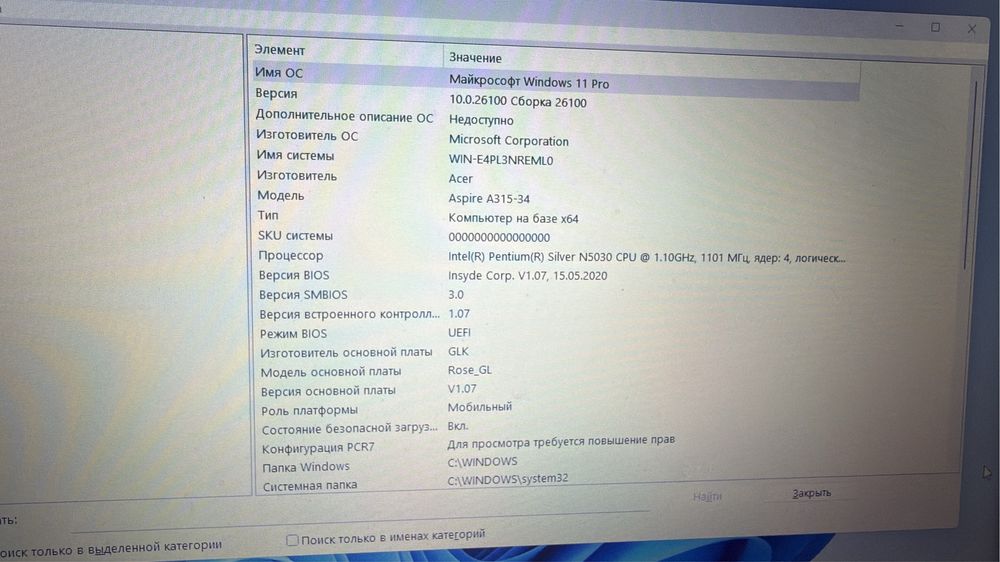Maximize the System Information window
Screen dimensions: 1000x562
click(x=935, y=27)
